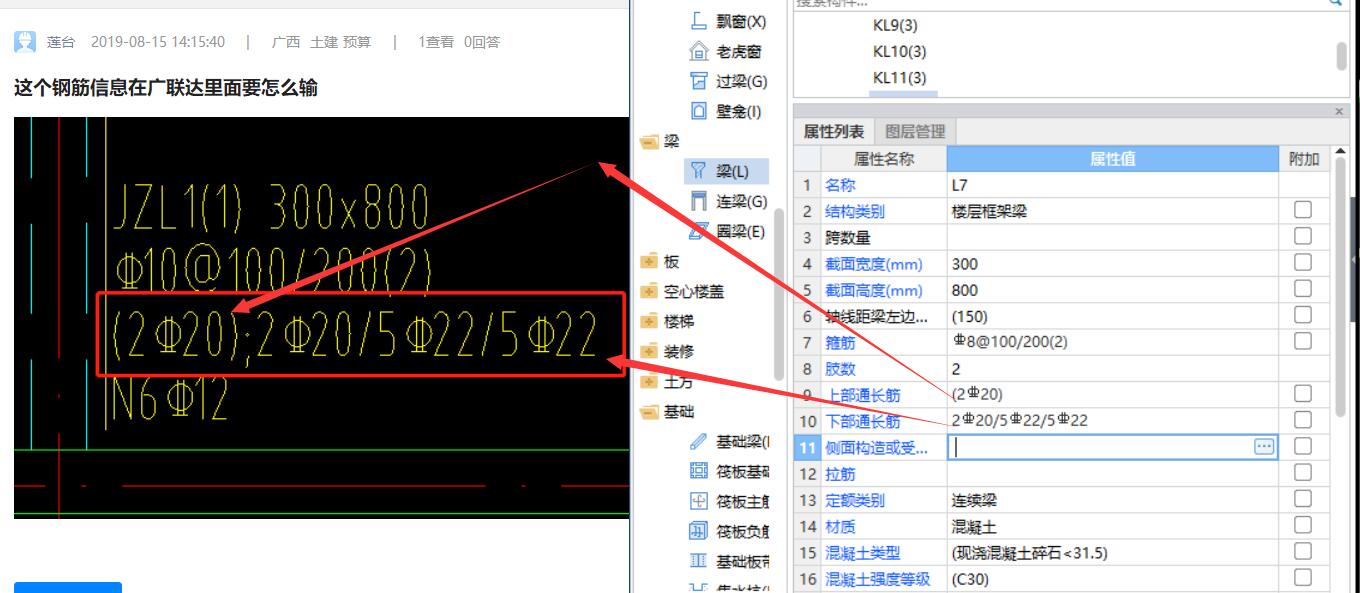
Task: Select the 飘窗(X) component icon
Action: [699, 22]
